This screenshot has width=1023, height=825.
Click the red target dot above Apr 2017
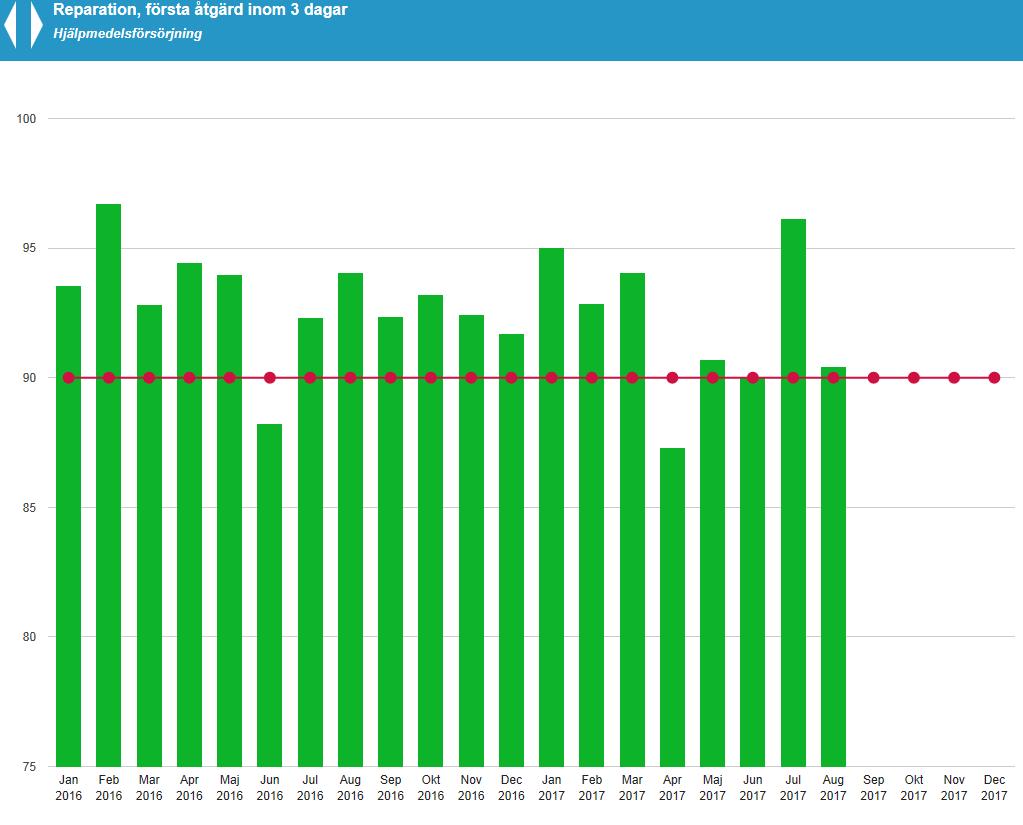pos(672,378)
